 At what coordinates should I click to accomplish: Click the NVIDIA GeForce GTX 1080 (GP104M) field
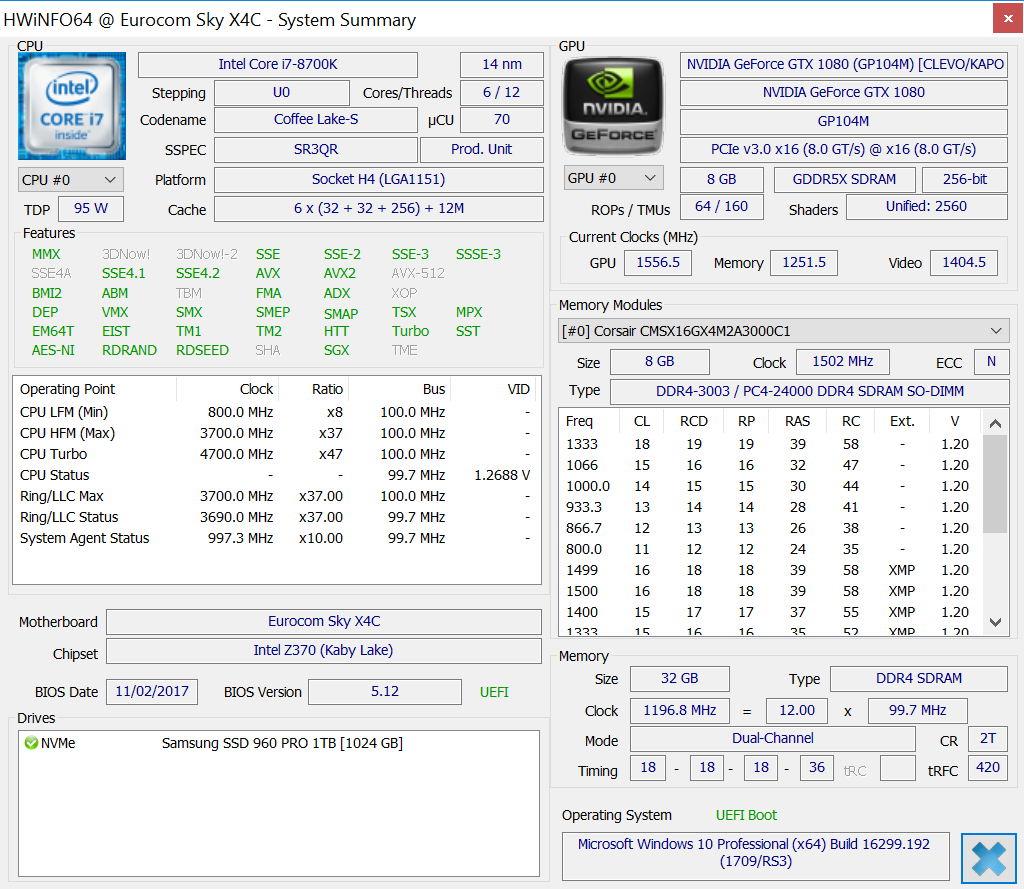(844, 65)
